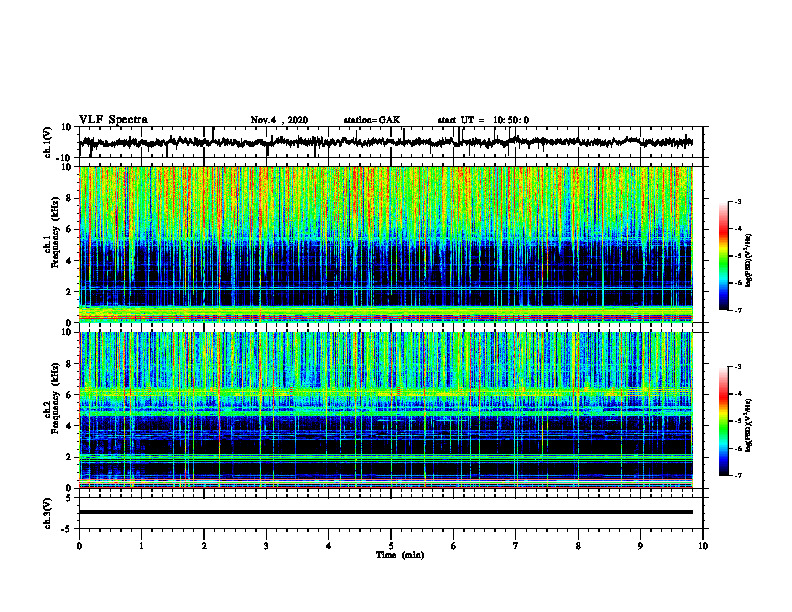Click the "-7" label below ch.2 color bar
Viewport: 792px width, 612px height.
click(x=737, y=475)
